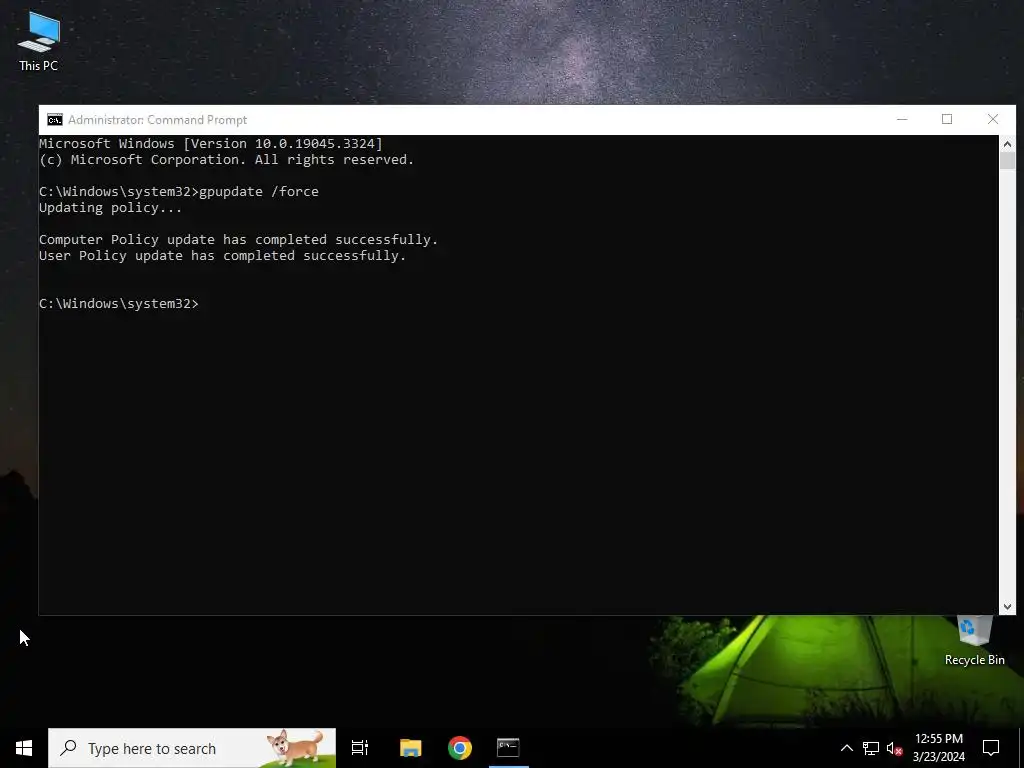Click 'Updating policy...' output line

pyautogui.click(x=110, y=208)
